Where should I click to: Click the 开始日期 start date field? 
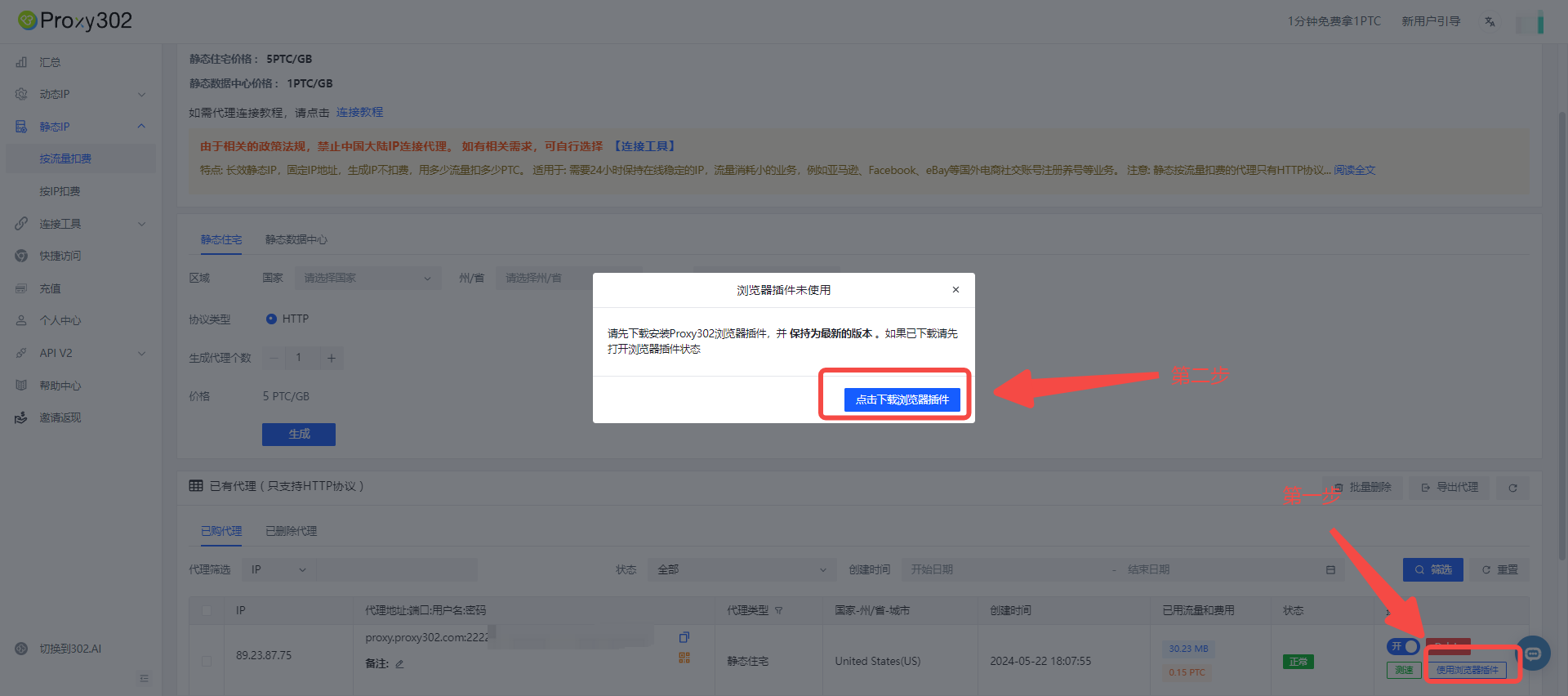click(1004, 569)
